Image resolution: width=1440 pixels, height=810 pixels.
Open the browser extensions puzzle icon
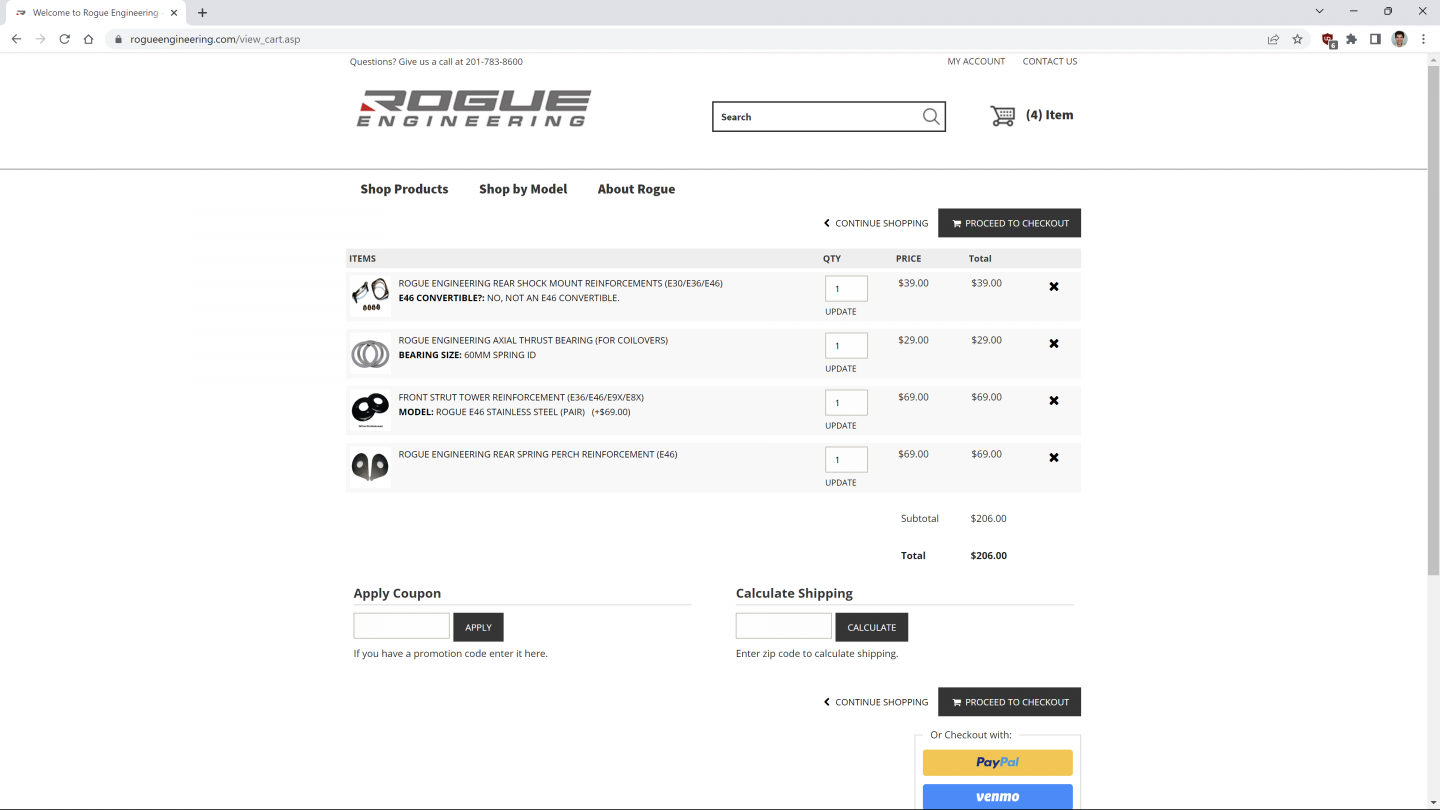pos(1352,39)
